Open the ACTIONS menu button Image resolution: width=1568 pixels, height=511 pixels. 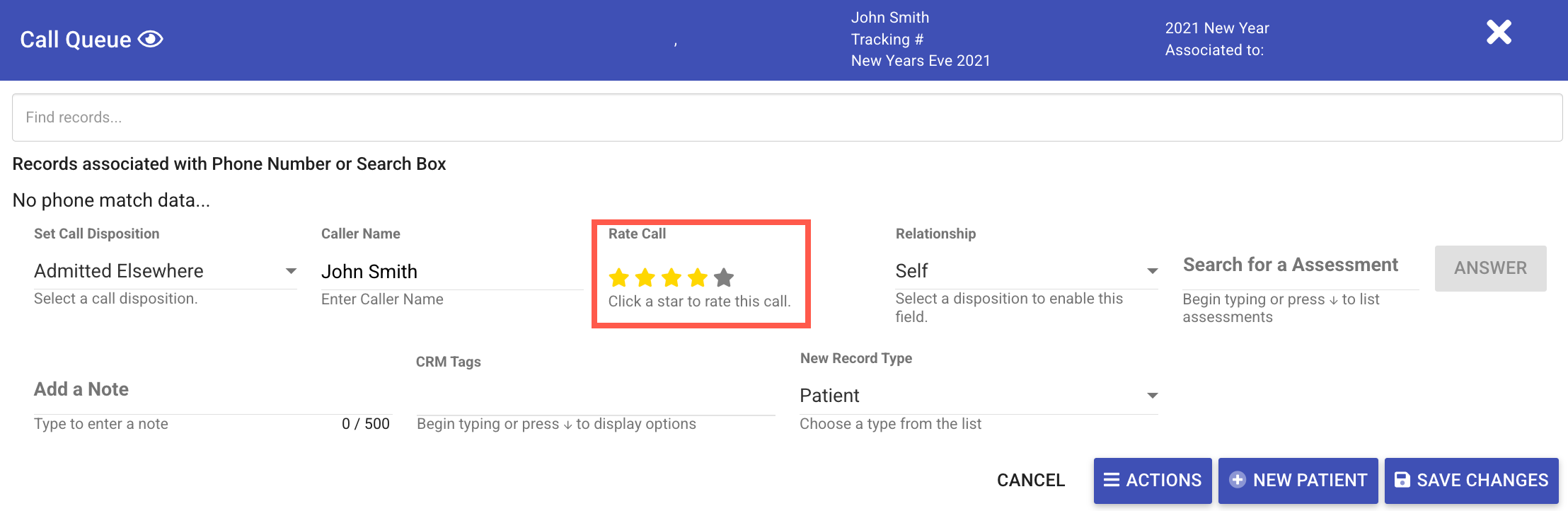1153,481
